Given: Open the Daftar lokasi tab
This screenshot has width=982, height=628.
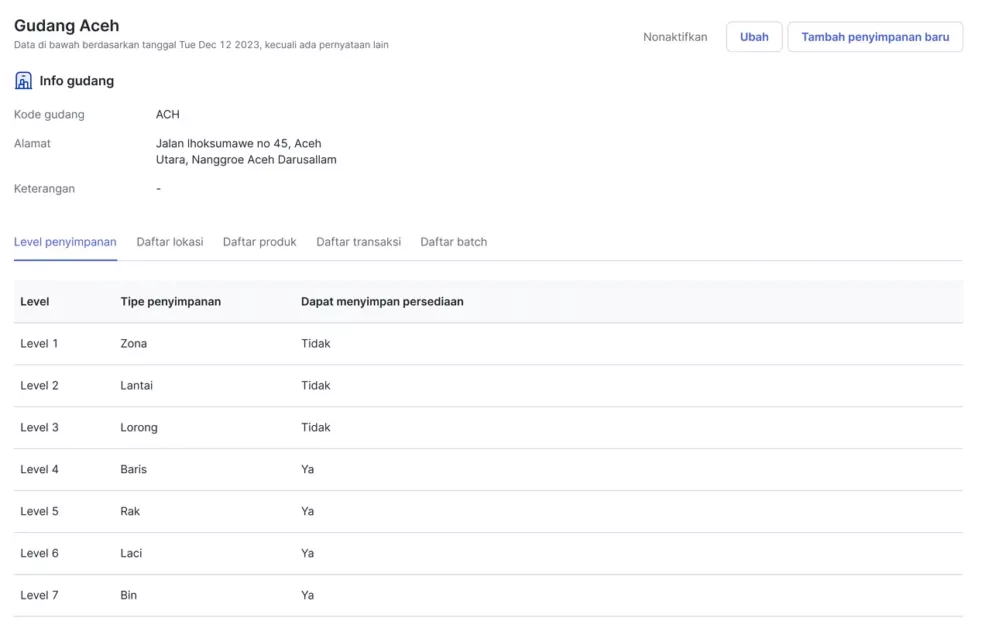Looking at the screenshot, I should (x=170, y=242).
